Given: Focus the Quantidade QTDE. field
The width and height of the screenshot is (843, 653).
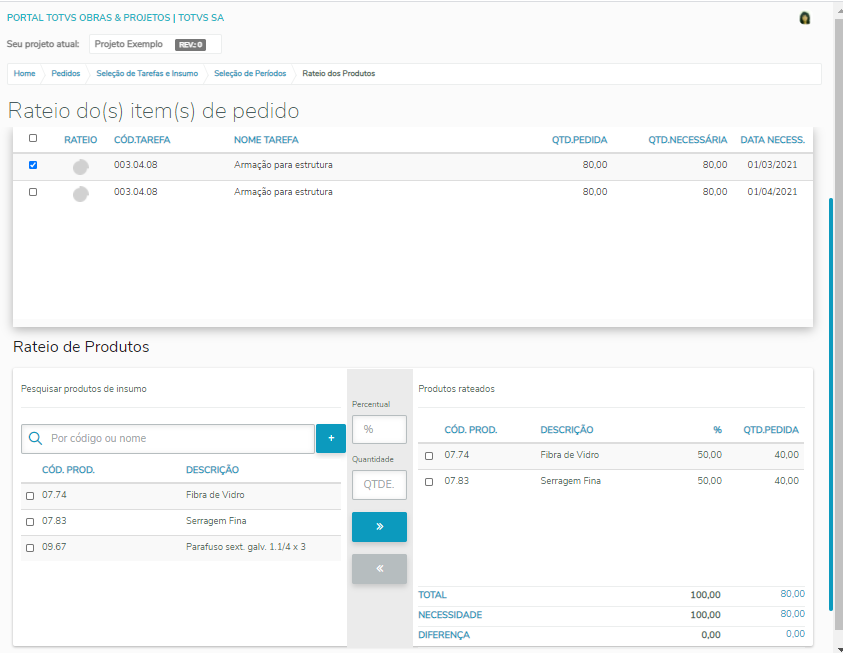Looking at the screenshot, I should (379, 485).
